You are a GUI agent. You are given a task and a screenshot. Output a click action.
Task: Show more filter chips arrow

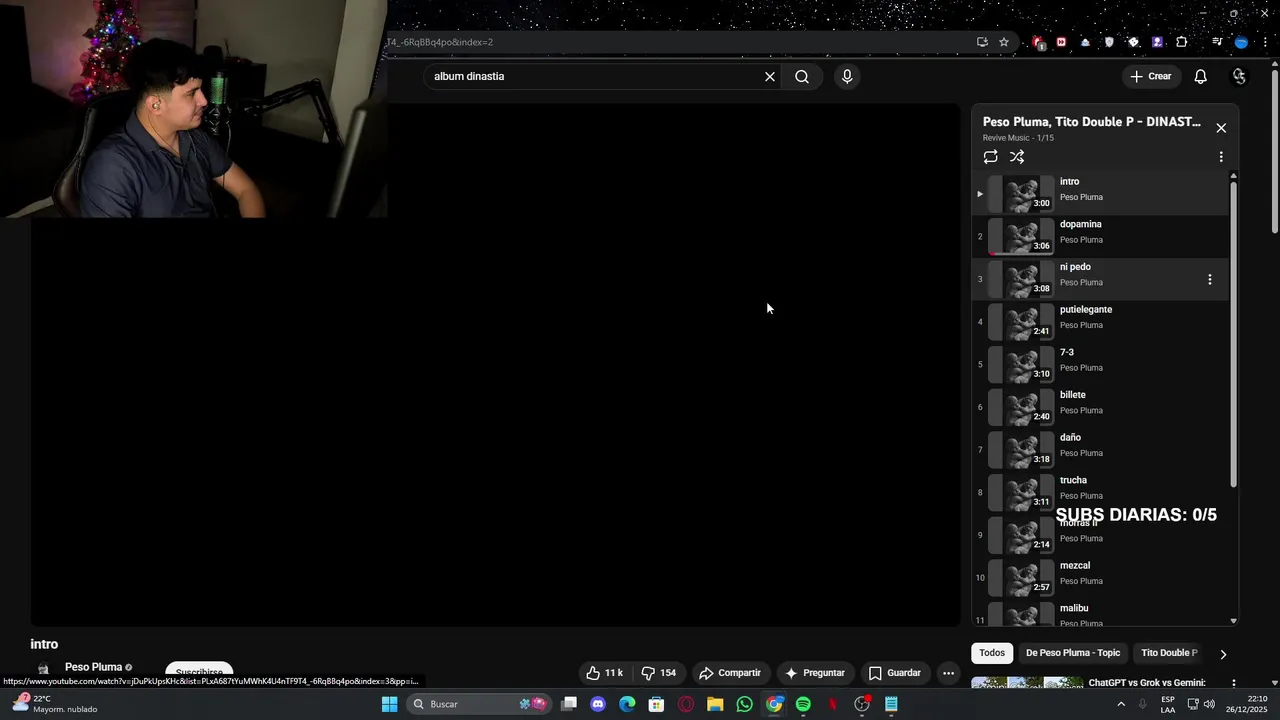[1223, 654]
